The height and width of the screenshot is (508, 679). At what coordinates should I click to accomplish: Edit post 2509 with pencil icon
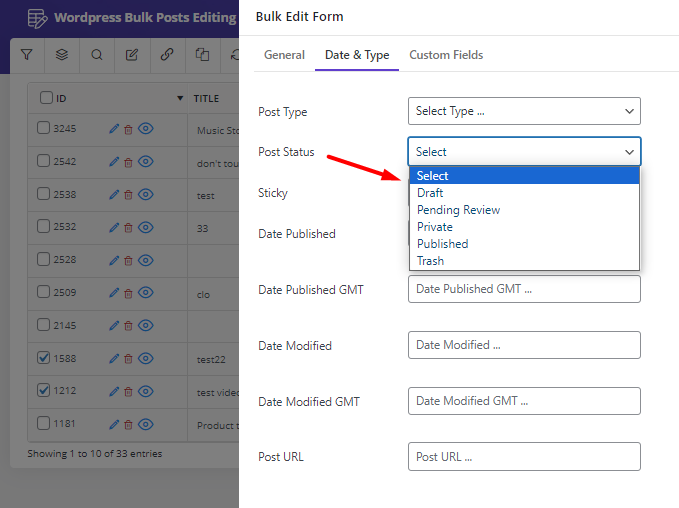(114, 293)
